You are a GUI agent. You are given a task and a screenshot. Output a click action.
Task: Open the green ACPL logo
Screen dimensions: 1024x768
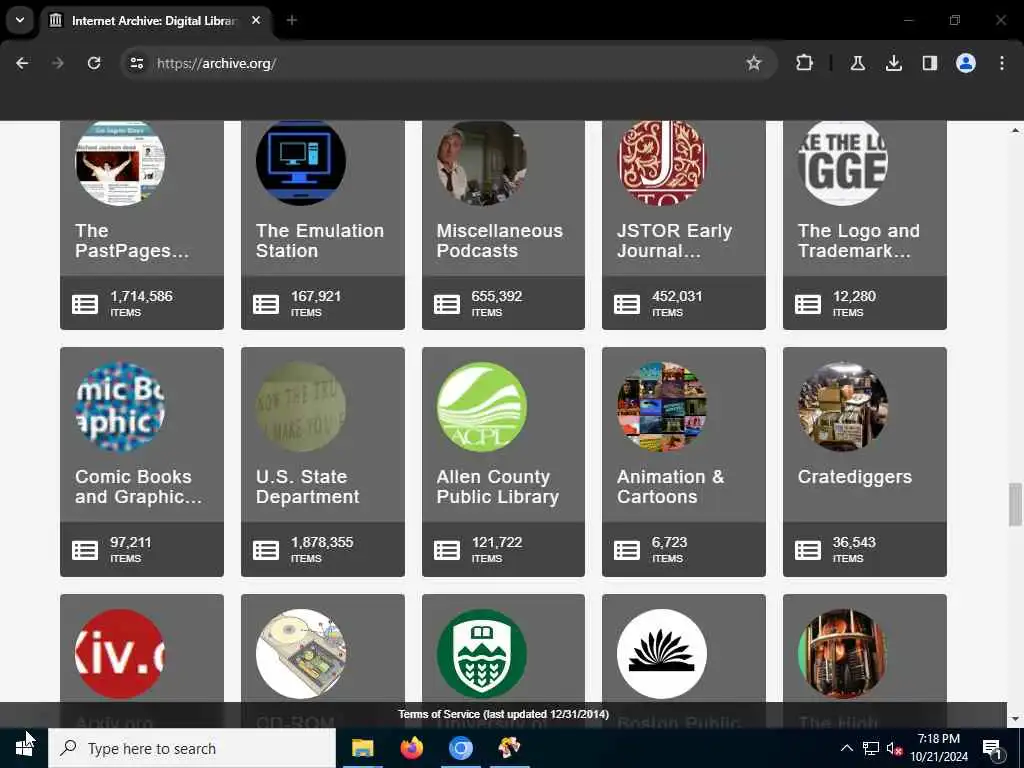[x=481, y=407]
